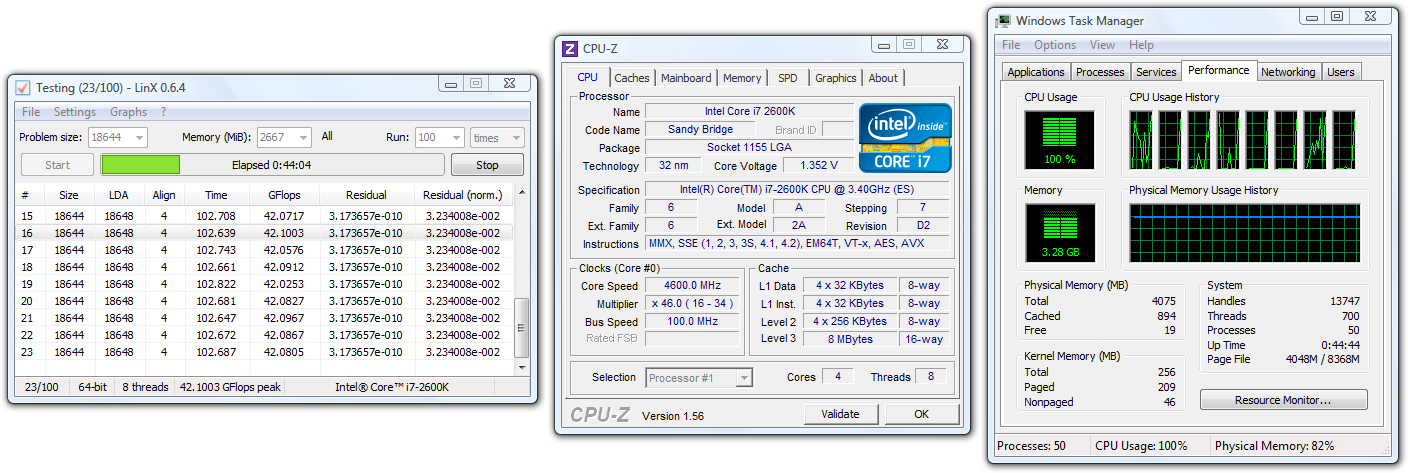This screenshot has width=1408, height=473.
Task: Open the Problem size dropdown
Action: tap(138, 137)
